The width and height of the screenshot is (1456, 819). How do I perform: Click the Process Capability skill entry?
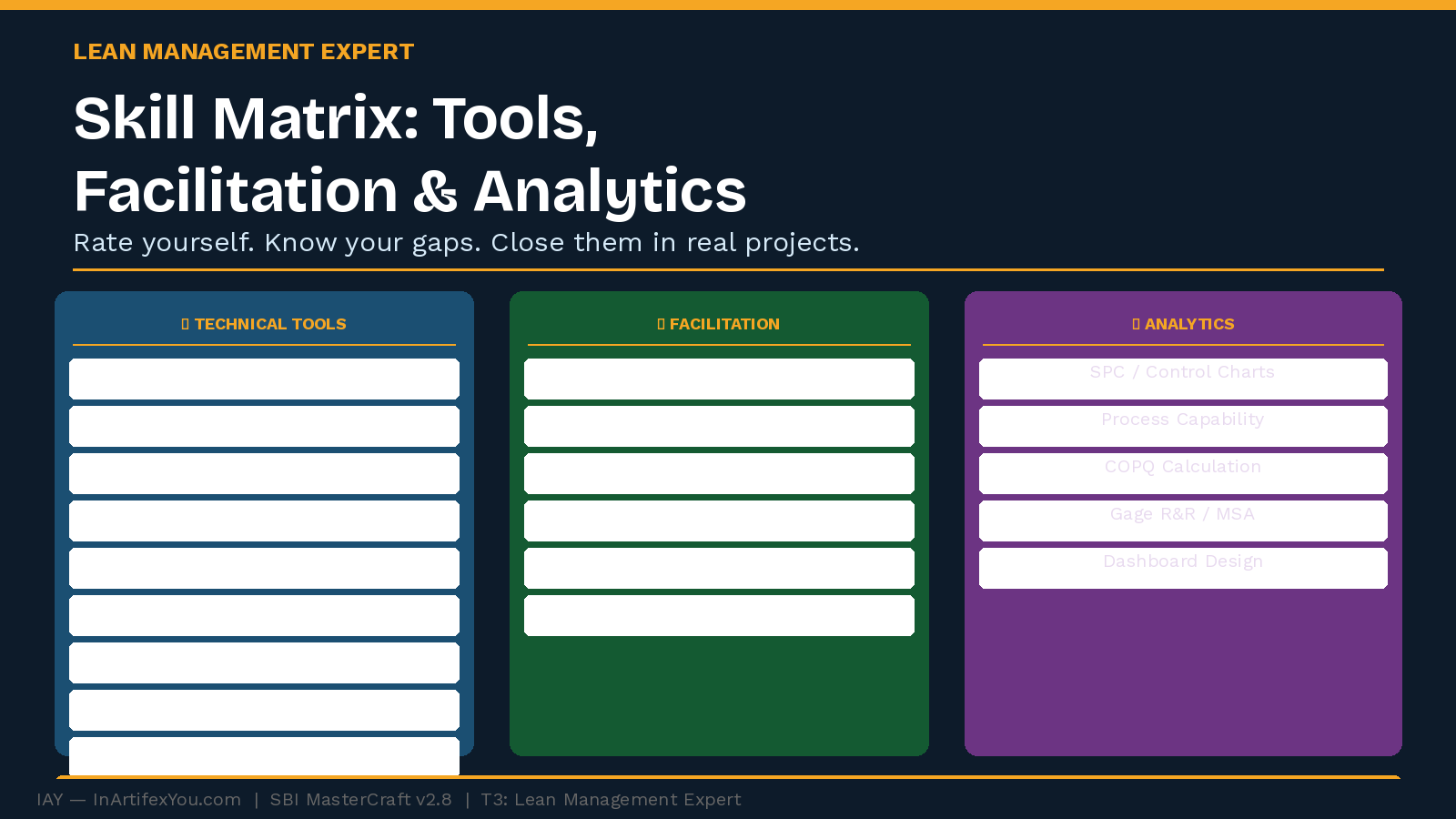point(1182,420)
